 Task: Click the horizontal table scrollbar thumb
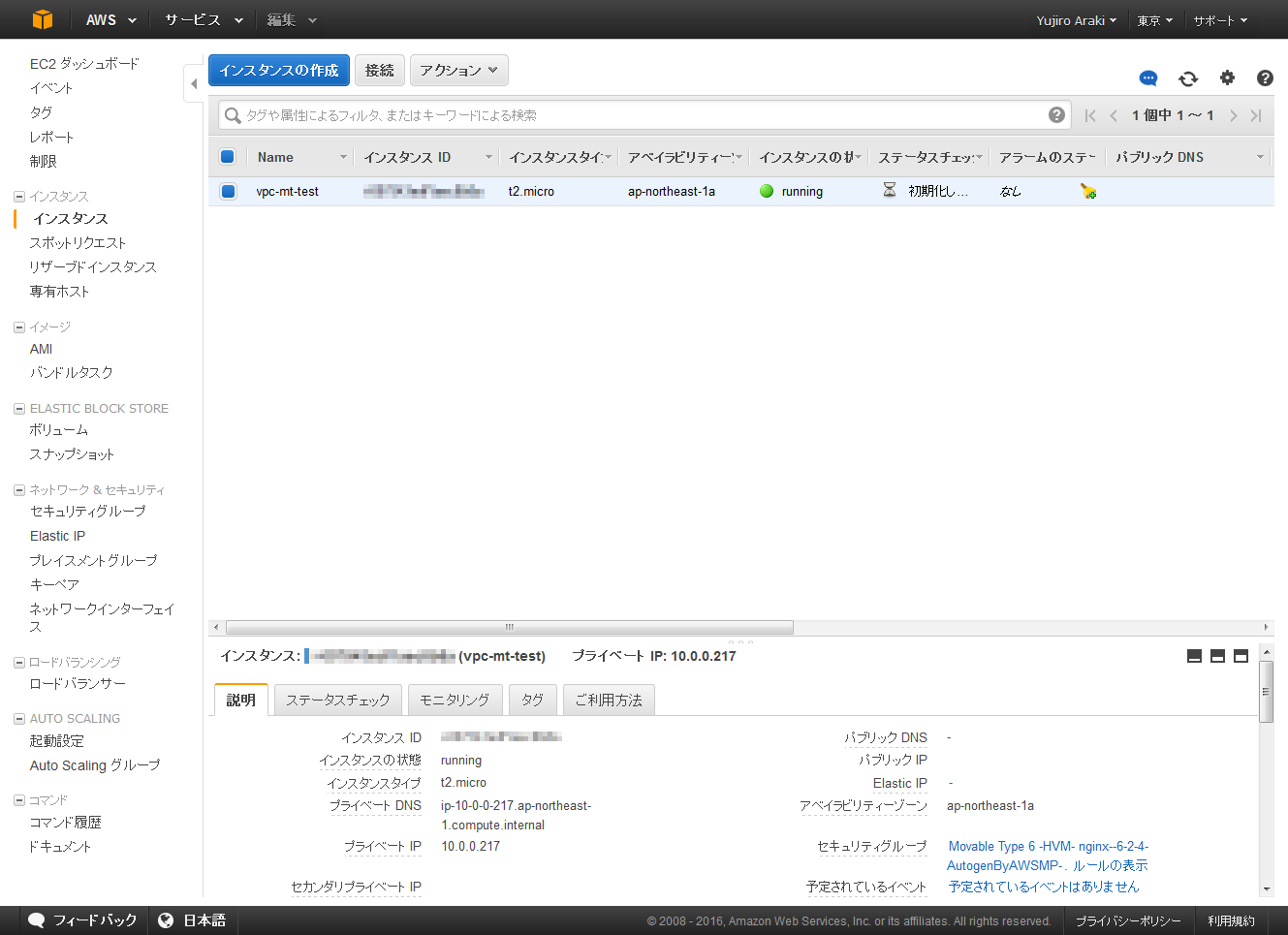click(x=510, y=627)
